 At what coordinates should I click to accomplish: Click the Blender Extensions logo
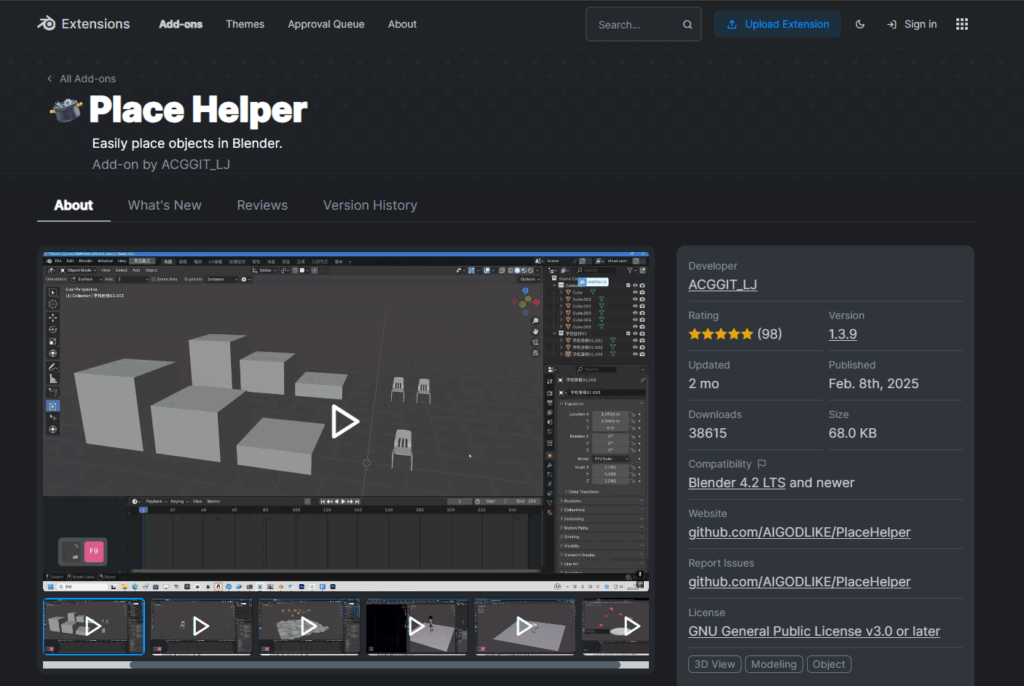(83, 24)
